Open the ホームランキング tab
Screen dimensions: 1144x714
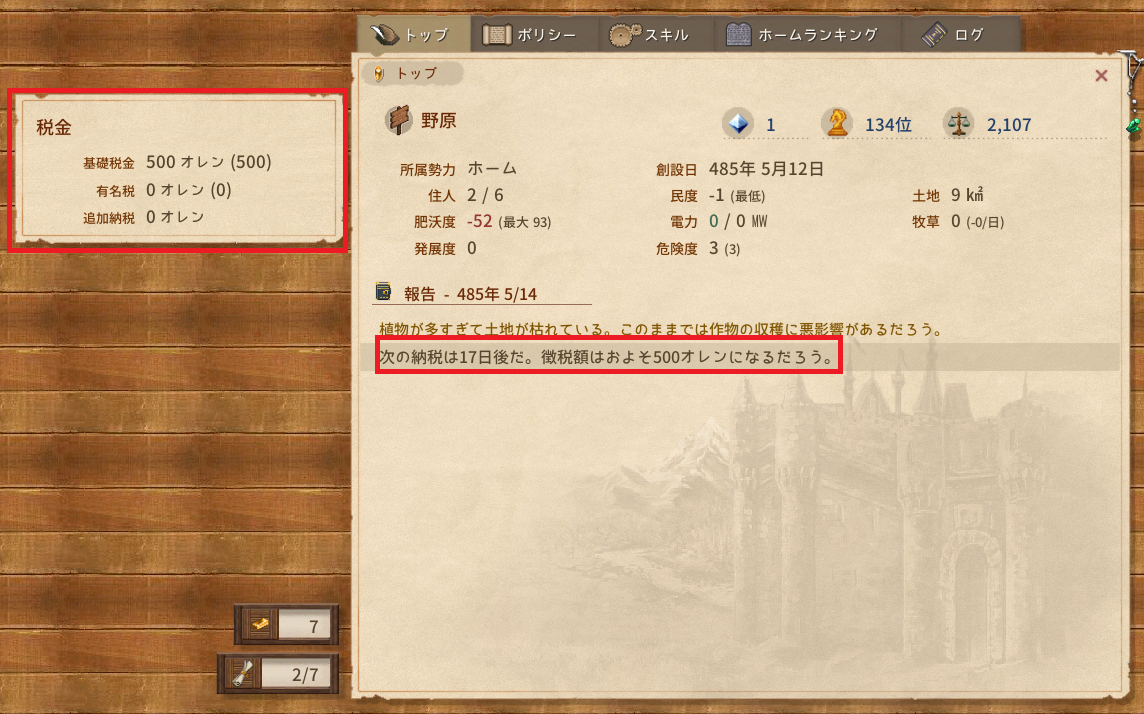(x=805, y=34)
